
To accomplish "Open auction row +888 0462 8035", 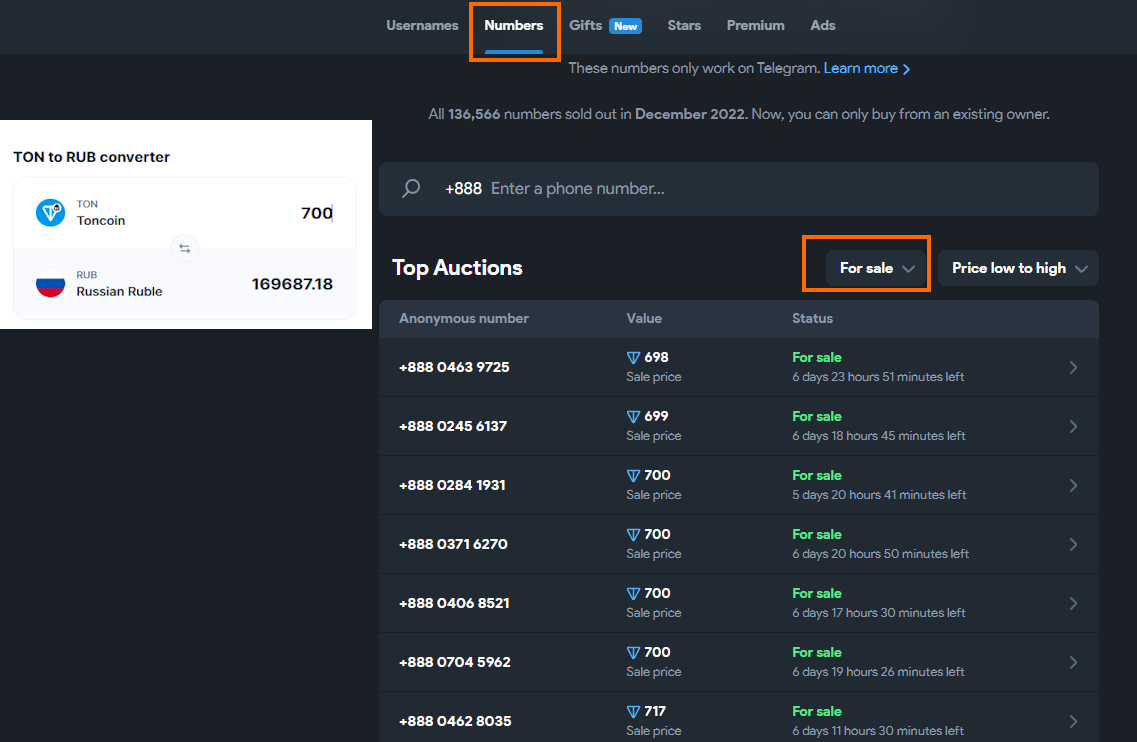I will (x=739, y=717).
